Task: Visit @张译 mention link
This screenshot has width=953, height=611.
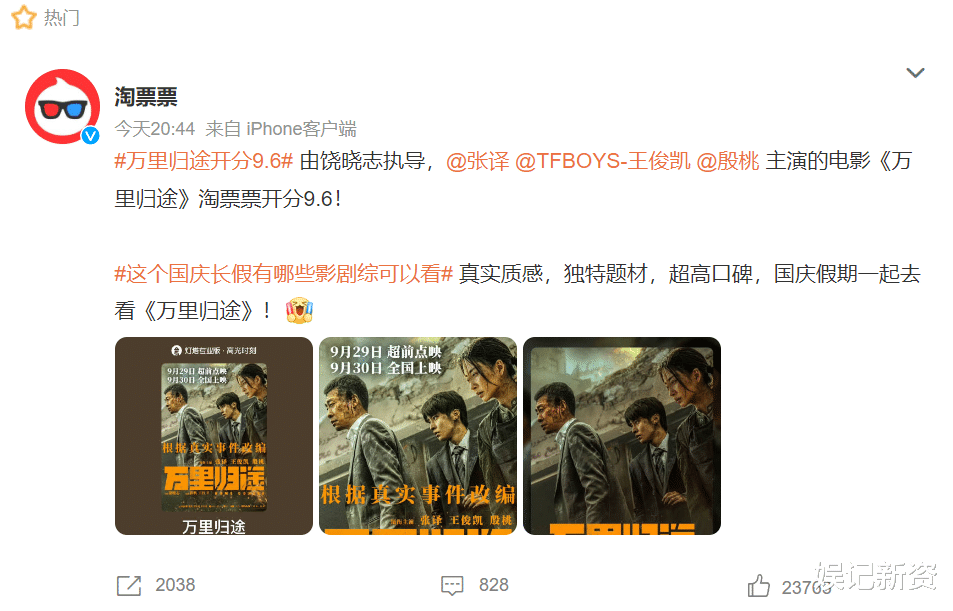Action: (x=478, y=161)
